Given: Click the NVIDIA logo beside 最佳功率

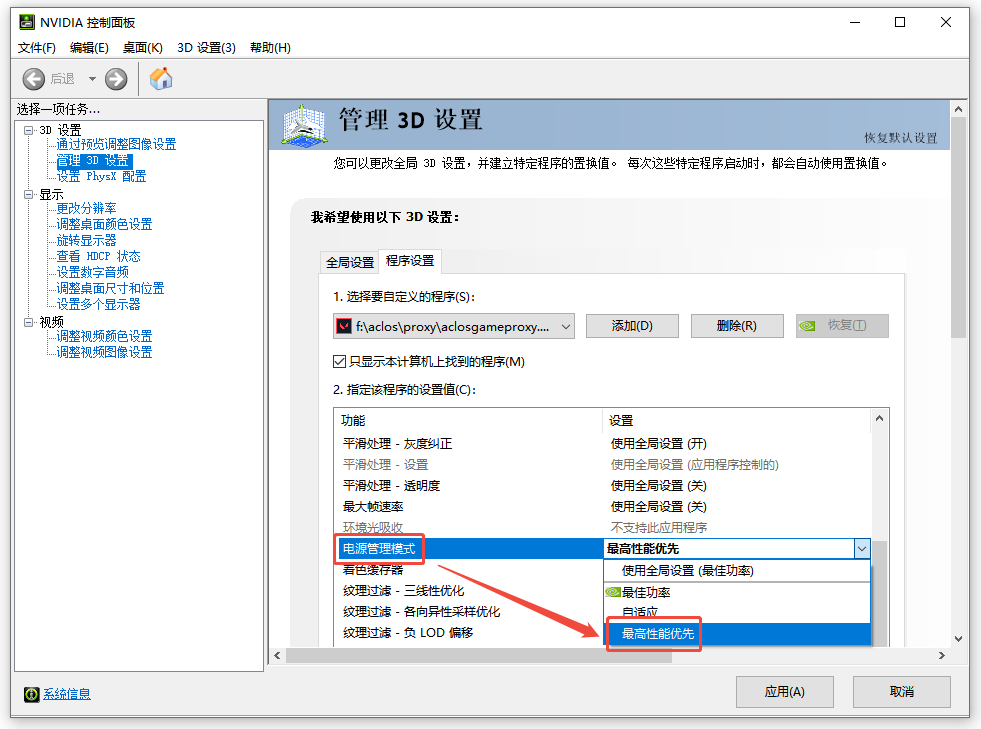Looking at the screenshot, I should click(x=613, y=592).
